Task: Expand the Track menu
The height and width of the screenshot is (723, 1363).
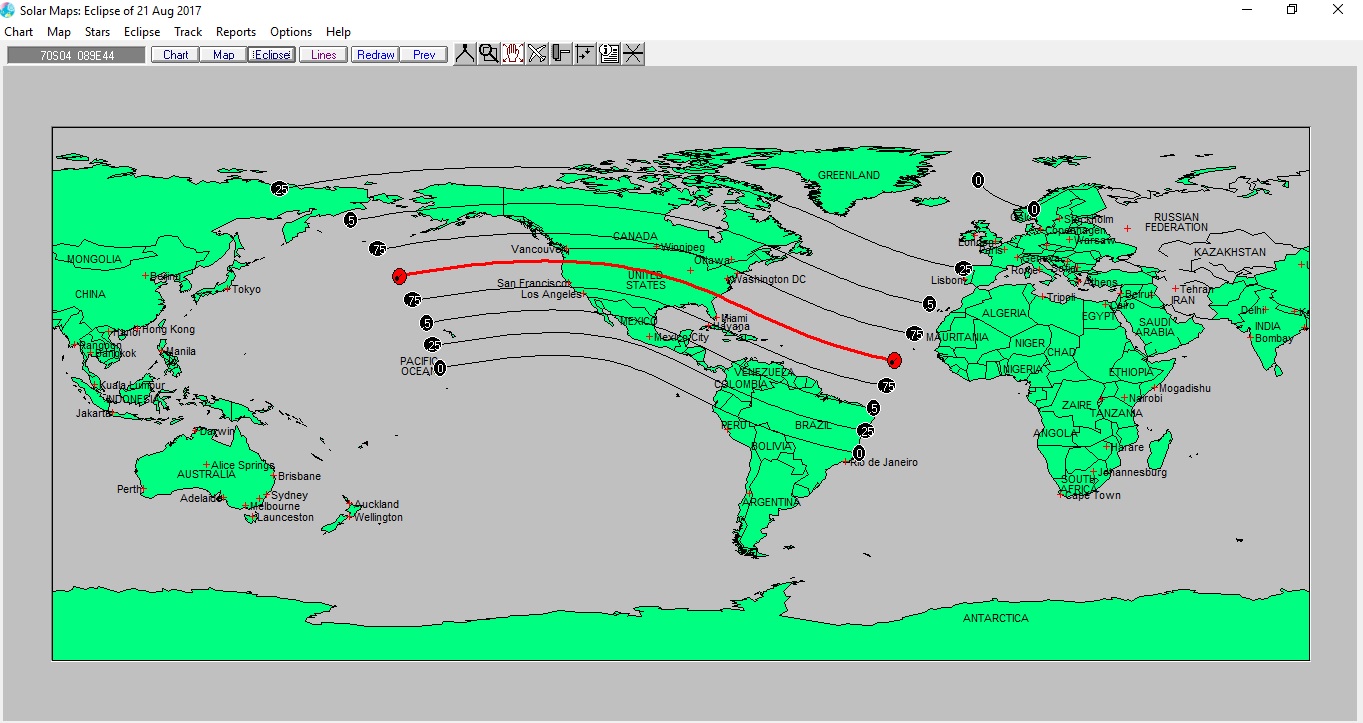Action: click(x=188, y=32)
